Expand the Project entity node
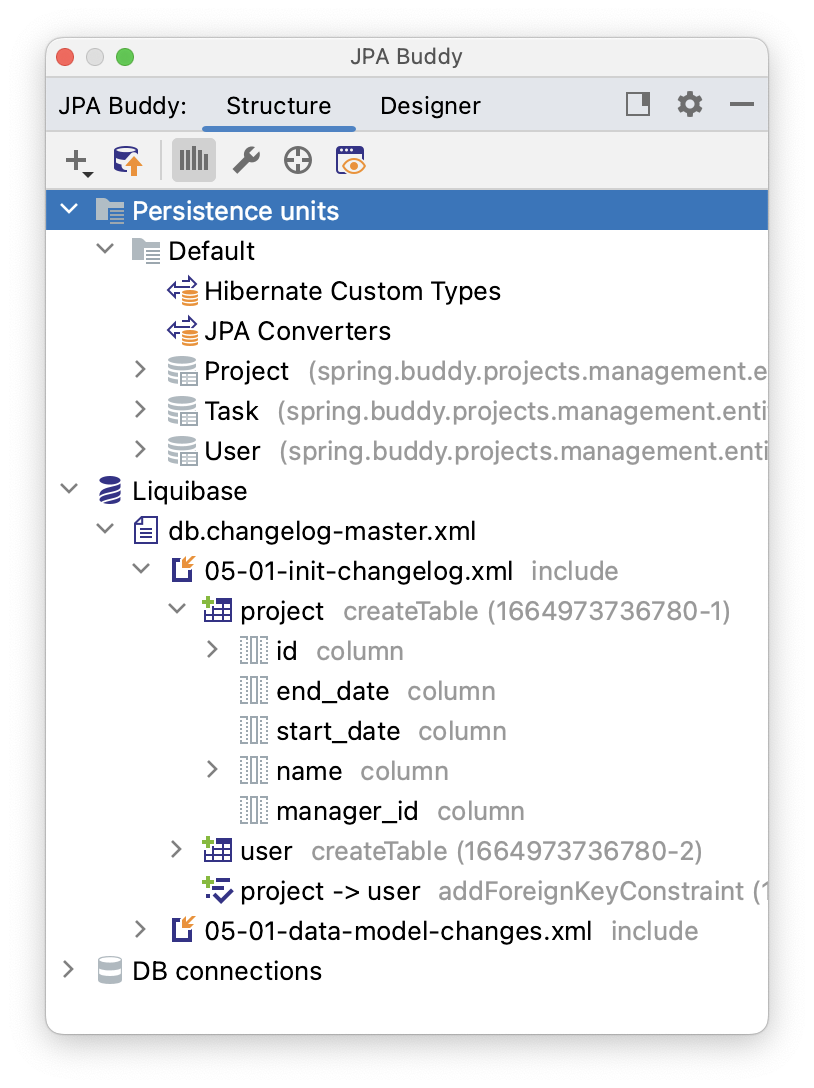This screenshot has width=814, height=1088. [140, 369]
